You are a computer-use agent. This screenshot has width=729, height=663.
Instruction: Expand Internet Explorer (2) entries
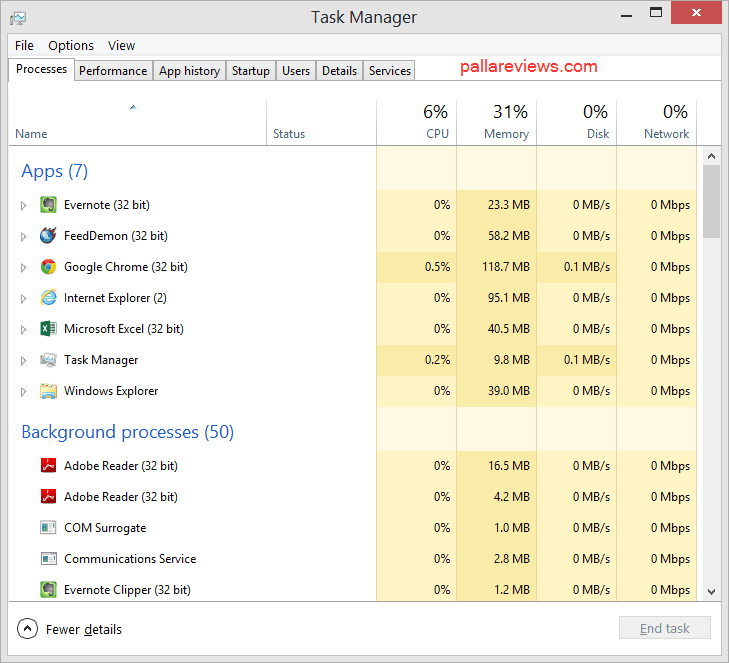24,299
